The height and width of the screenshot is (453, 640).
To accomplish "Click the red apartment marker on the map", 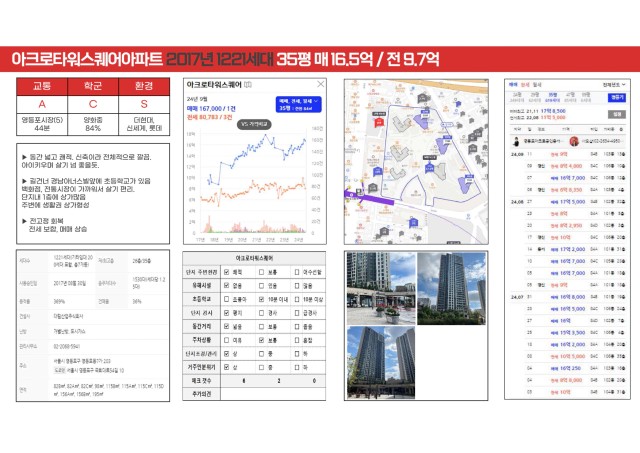I will click(379, 121).
